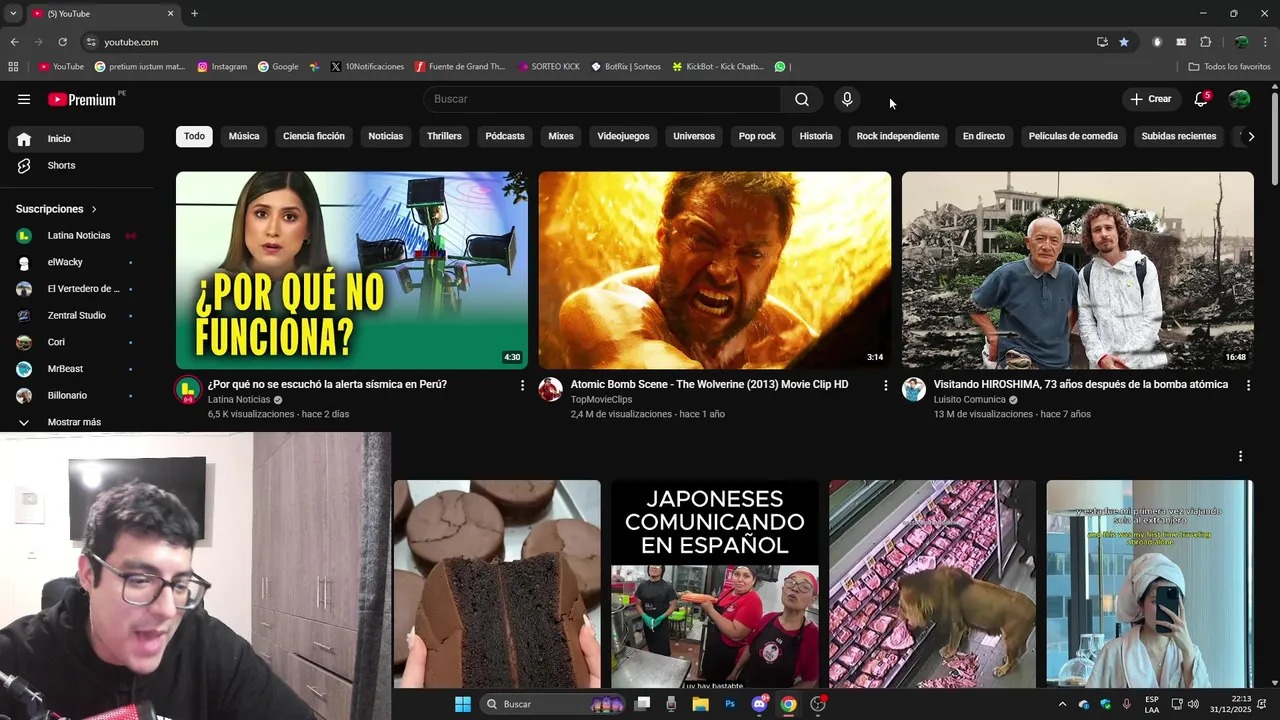Open a new browser tab
This screenshot has width=1280, height=720.
194,13
